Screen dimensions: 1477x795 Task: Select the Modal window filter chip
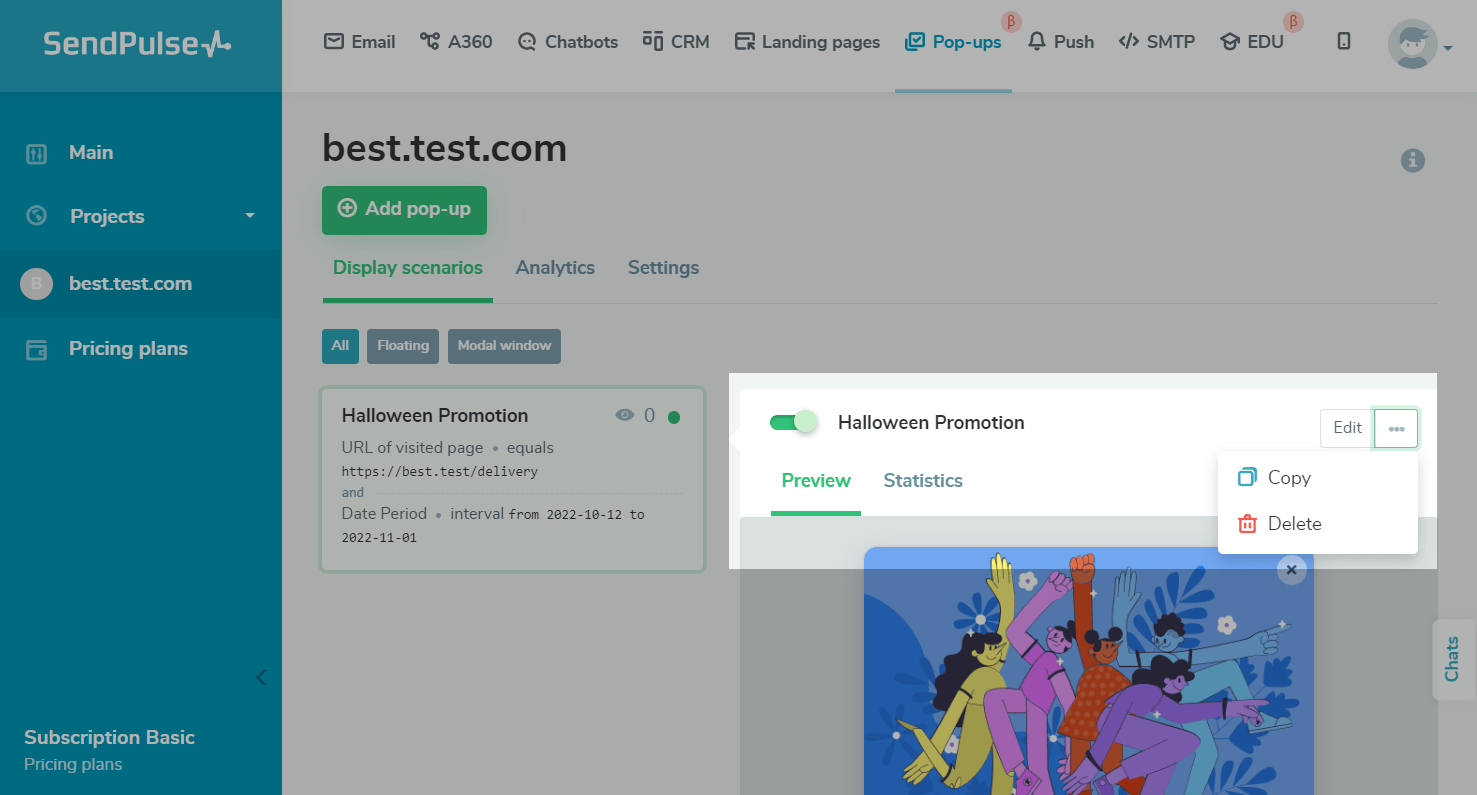(504, 346)
